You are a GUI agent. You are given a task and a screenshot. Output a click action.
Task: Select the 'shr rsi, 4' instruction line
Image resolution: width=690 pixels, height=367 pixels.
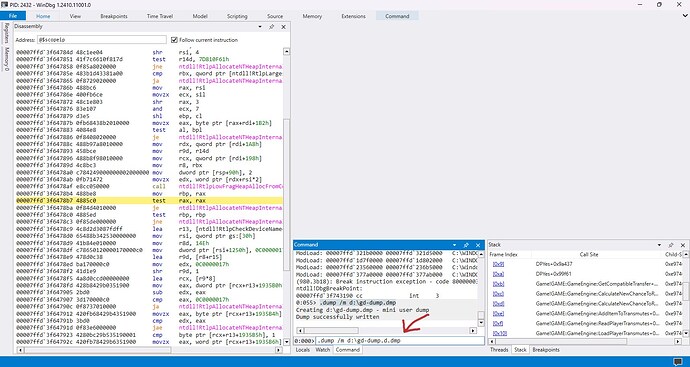point(149,52)
